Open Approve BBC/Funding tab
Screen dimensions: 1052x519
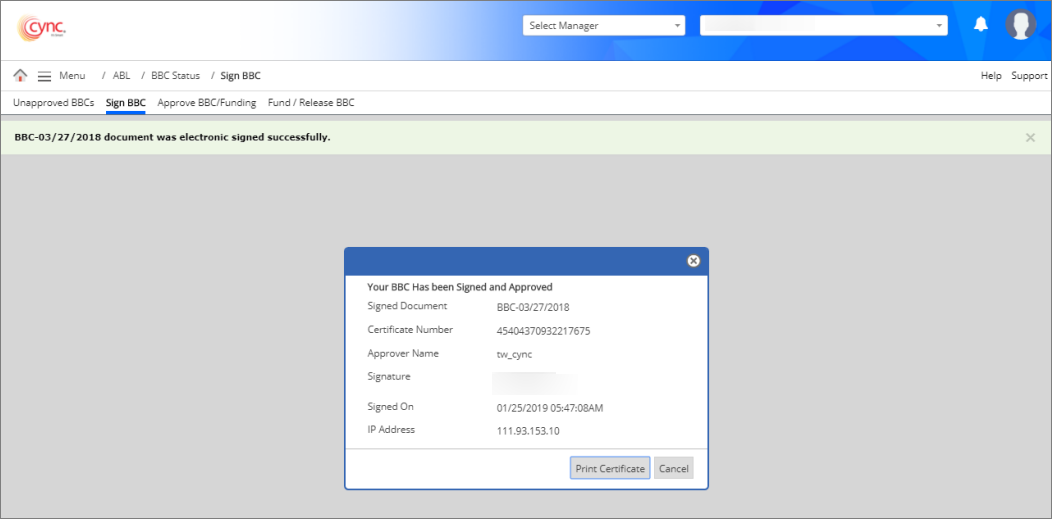(206, 103)
